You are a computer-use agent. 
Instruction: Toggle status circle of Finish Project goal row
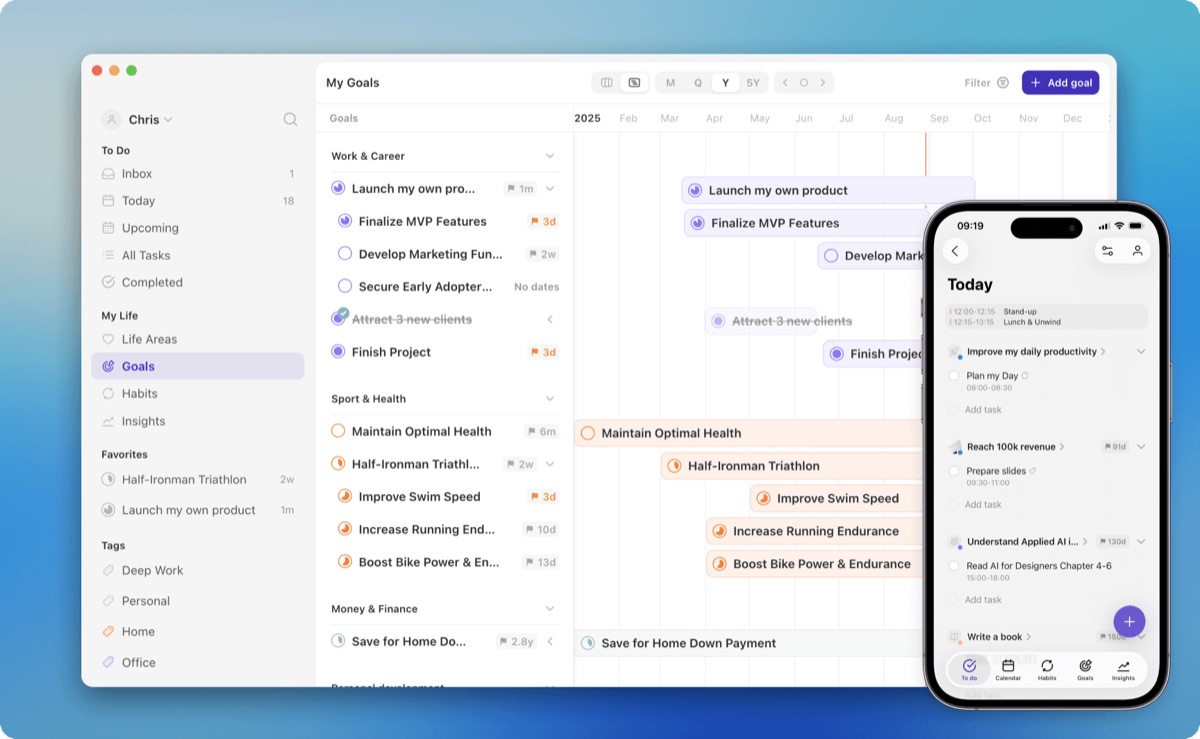coord(338,352)
